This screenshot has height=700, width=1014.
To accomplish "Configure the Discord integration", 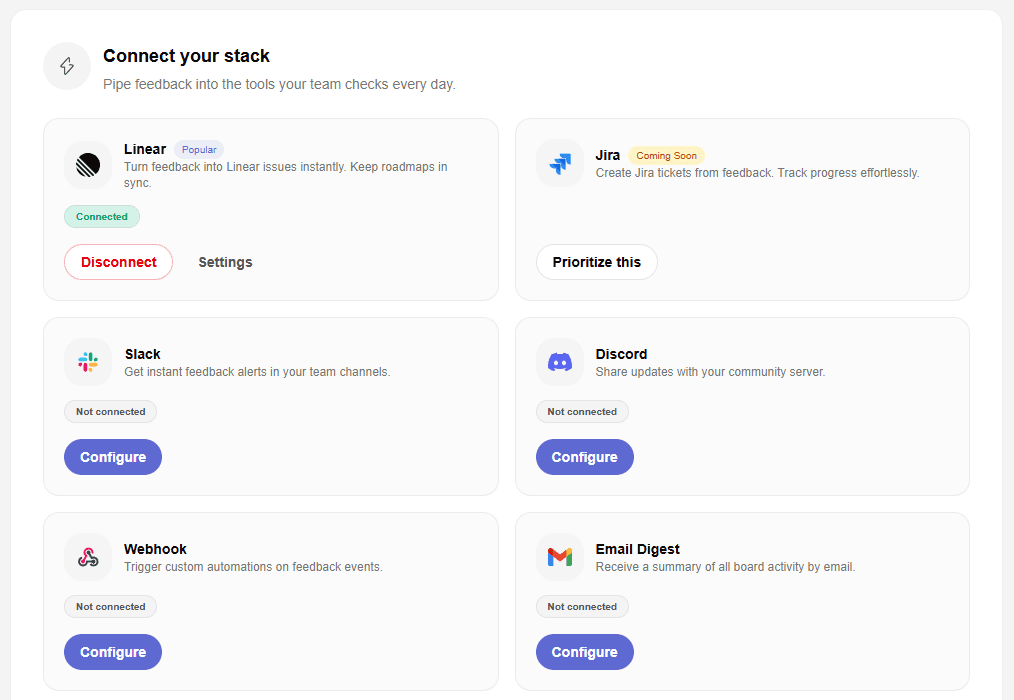I will pos(584,456).
